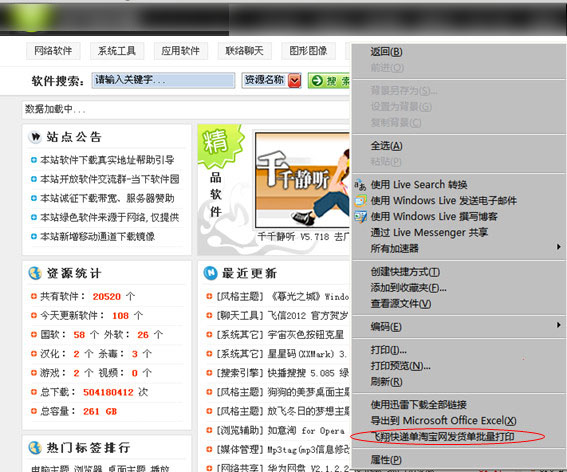This screenshot has width=567, height=472.
Task: Open the 系统工具 category tab
Action: click(117, 51)
